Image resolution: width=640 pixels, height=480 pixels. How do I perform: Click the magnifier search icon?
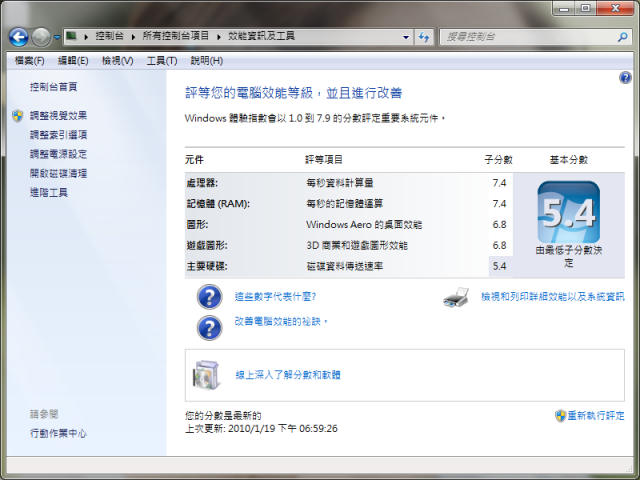coord(622,37)
